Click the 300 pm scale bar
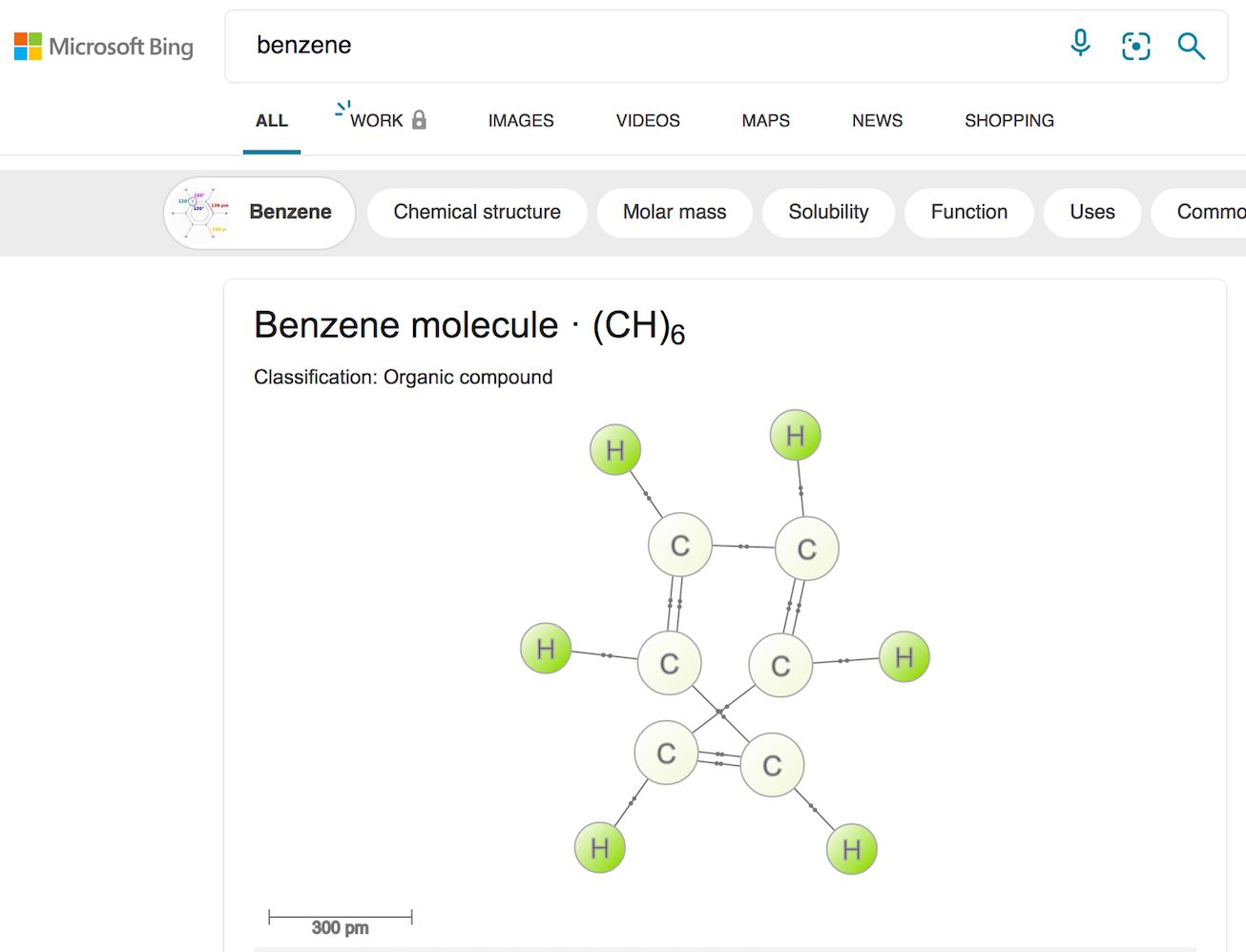Viewport: 1246px width, 952px height. [x=341, y=917]
